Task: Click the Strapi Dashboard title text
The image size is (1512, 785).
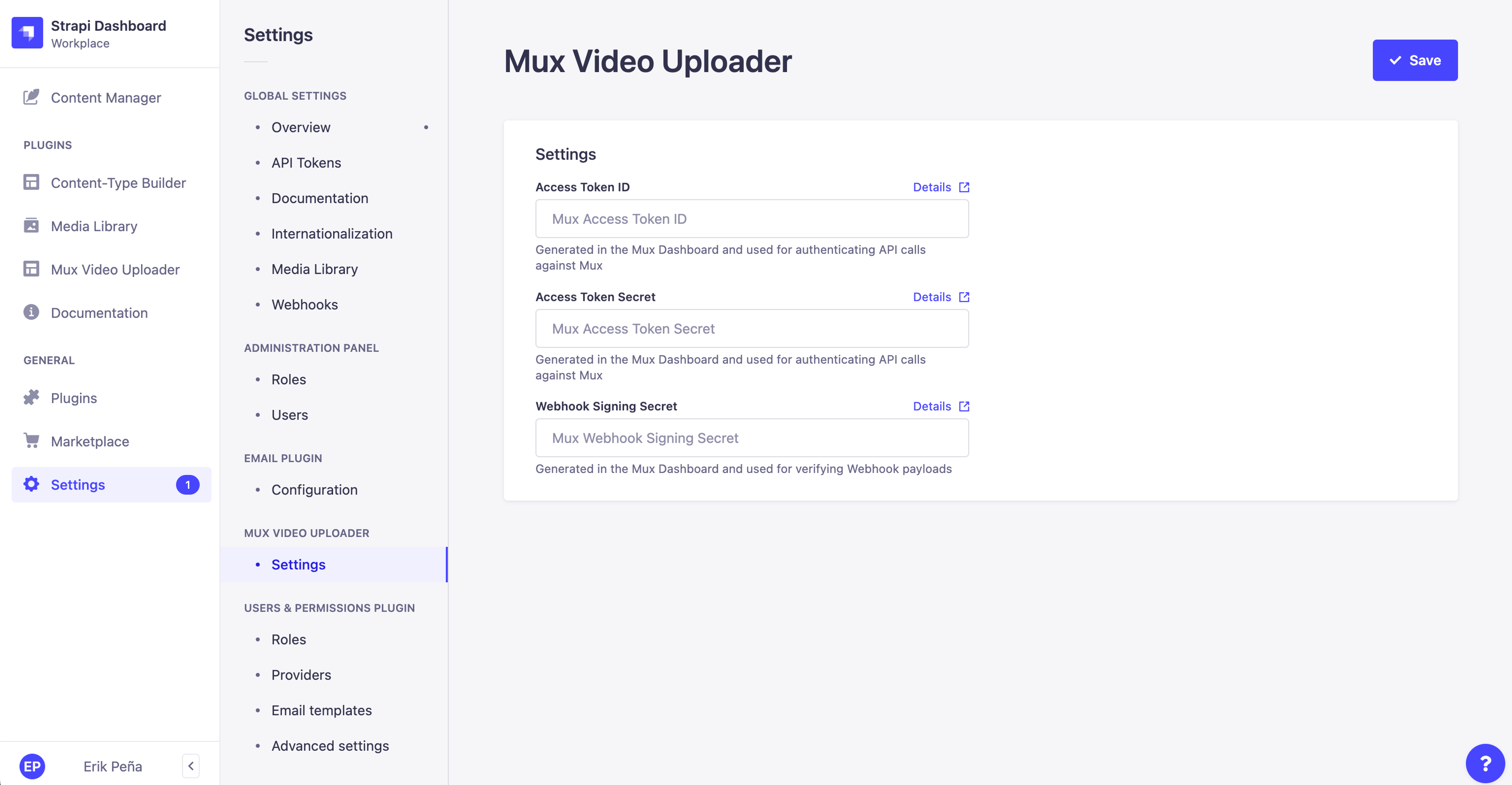Action: click(109, 26)
